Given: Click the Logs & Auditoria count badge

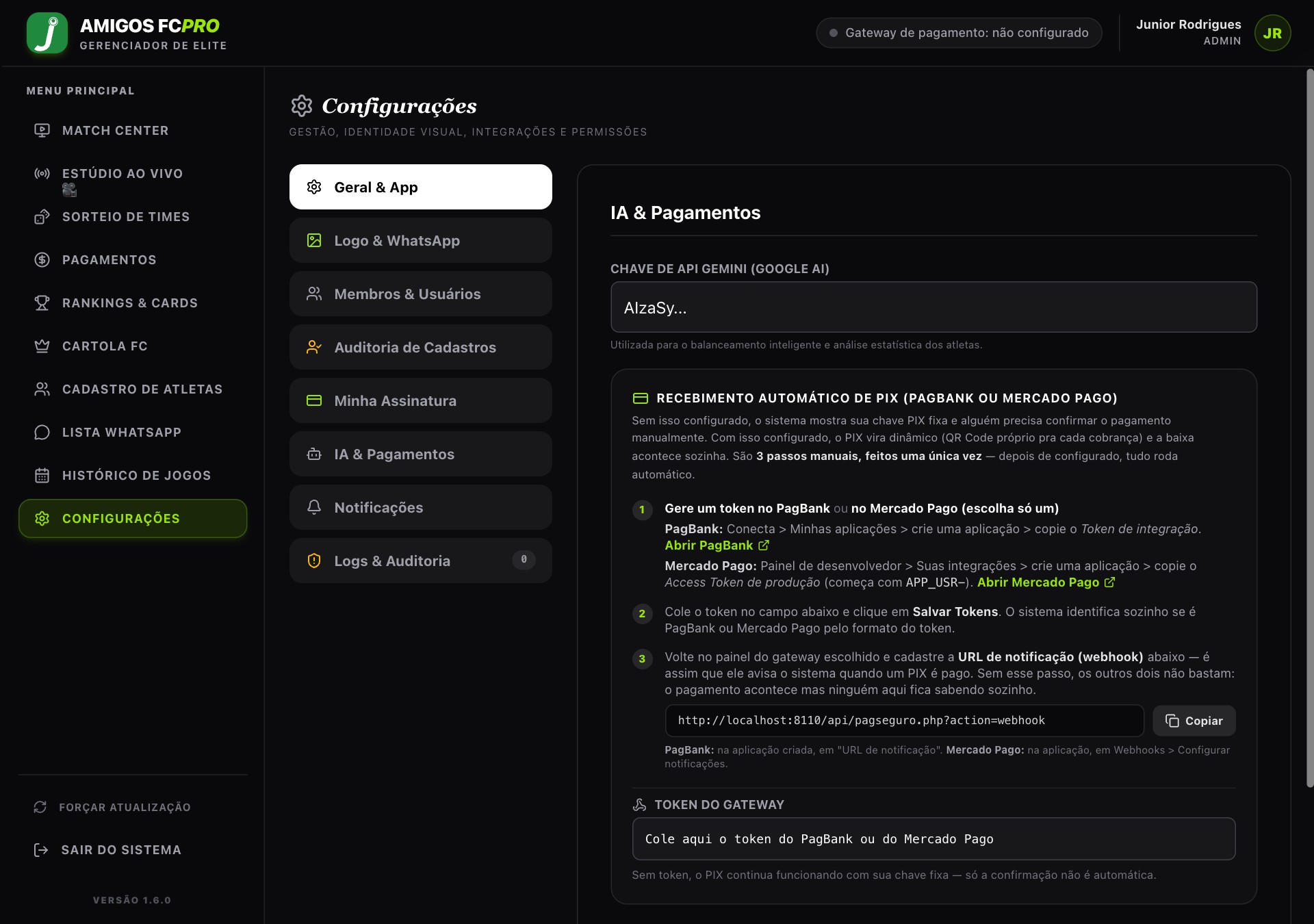Looking at the screenshot, I should pos(524,560).
